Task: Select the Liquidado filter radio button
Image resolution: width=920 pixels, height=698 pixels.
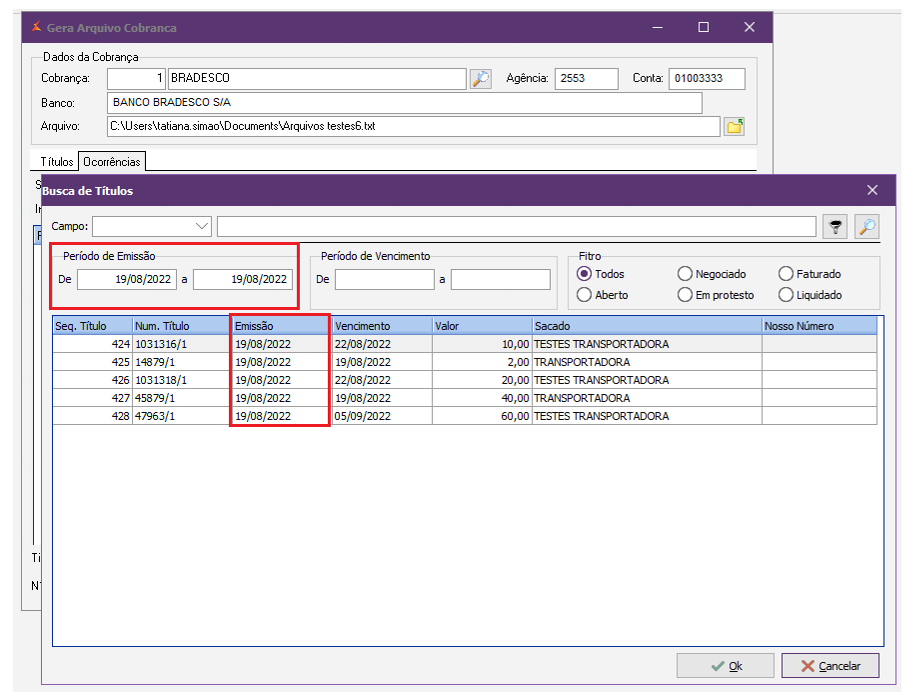Action: pyautogui.click(x=786, y=295)
